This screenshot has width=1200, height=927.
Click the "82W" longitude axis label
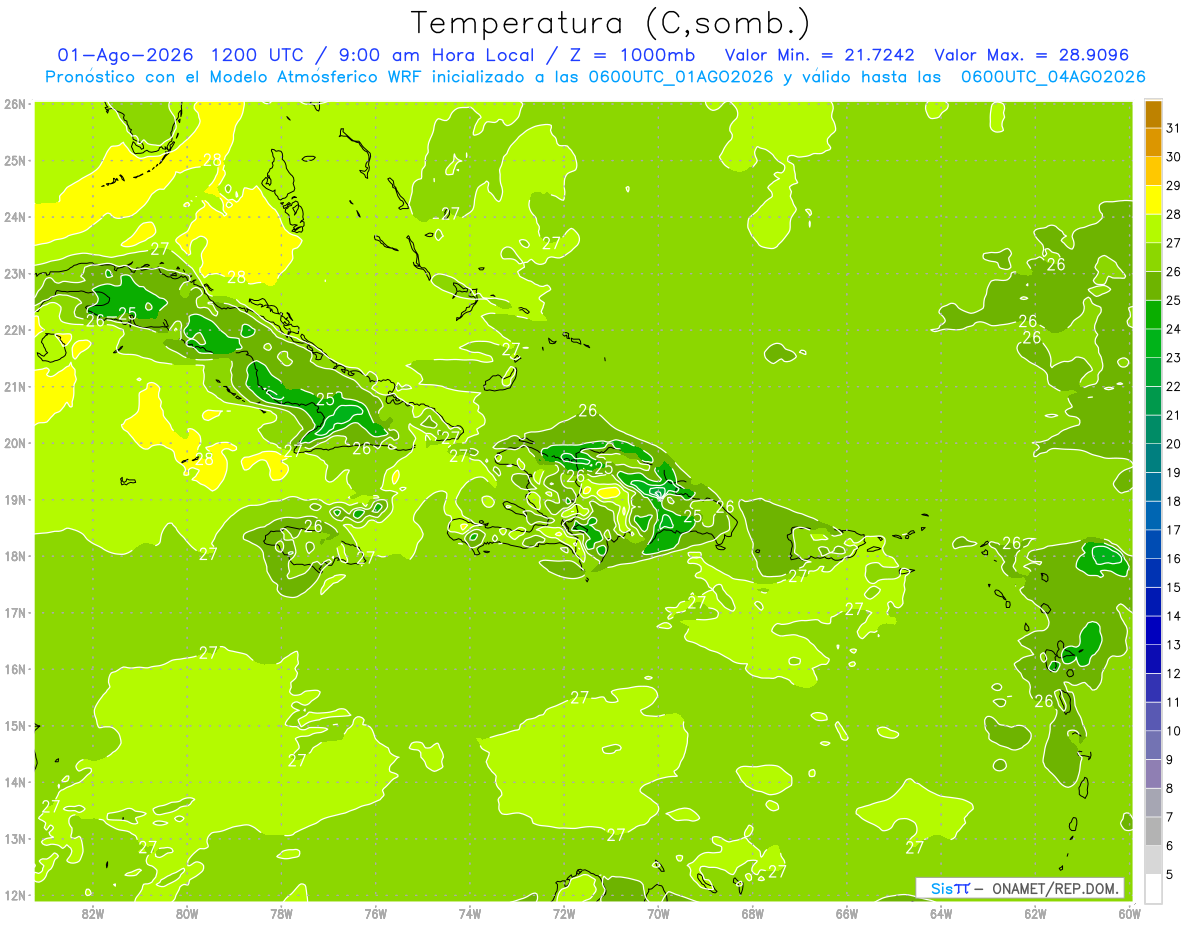(93, 914)
